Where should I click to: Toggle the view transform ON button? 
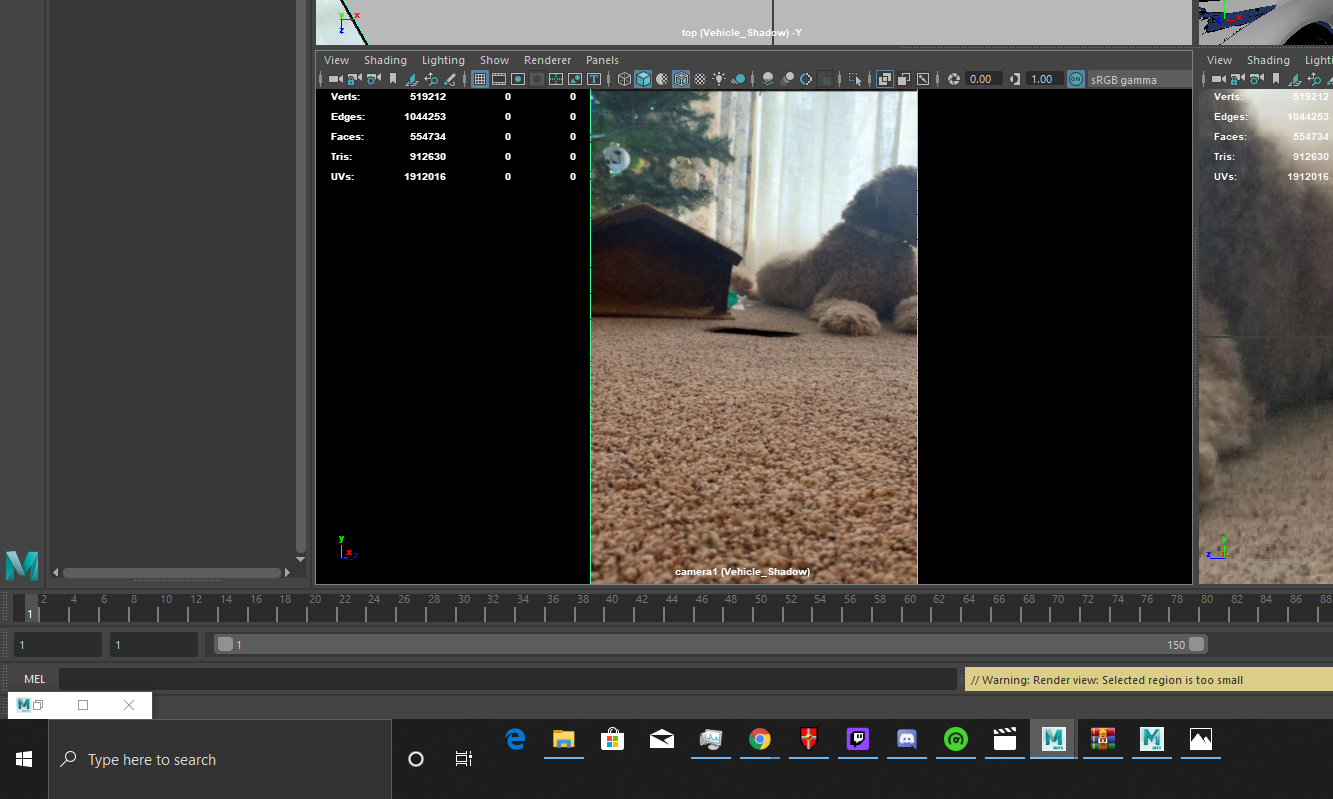tap(1076, 79)
